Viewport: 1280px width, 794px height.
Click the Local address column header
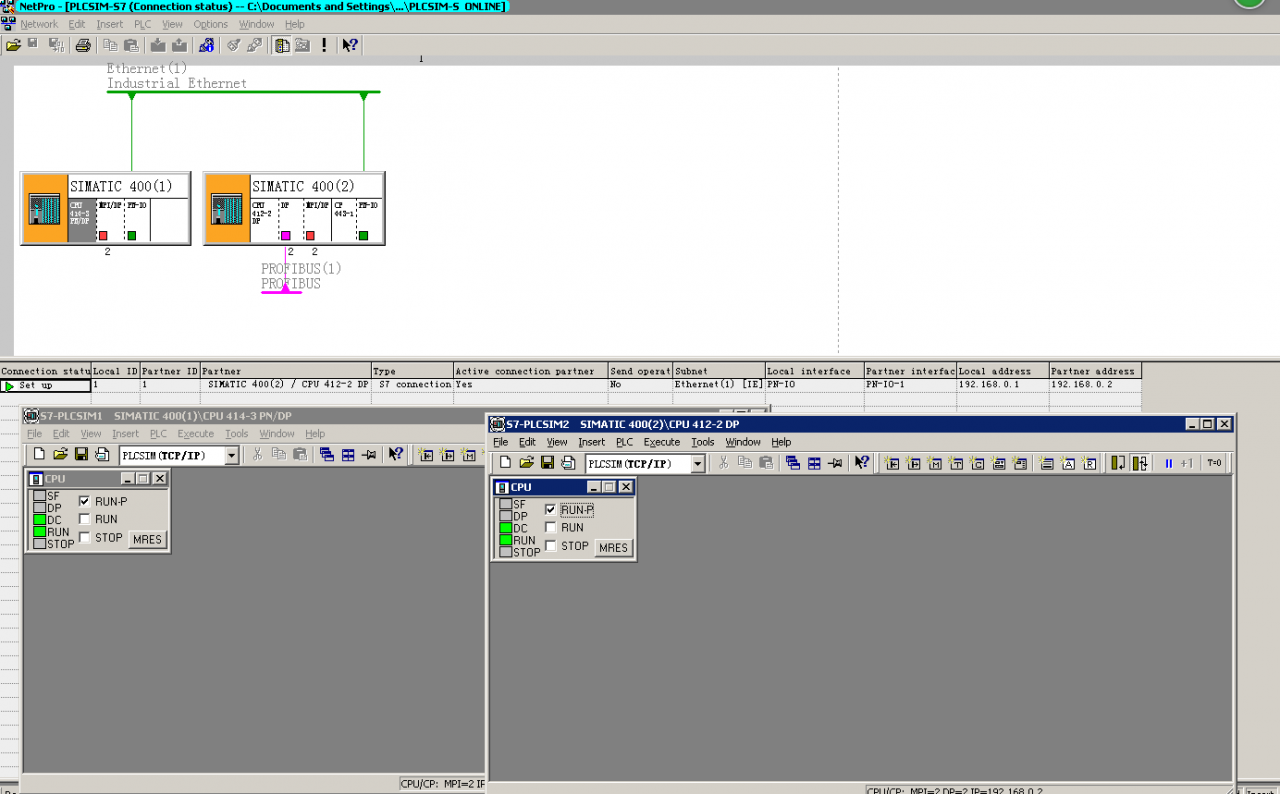pos(1002,371)
